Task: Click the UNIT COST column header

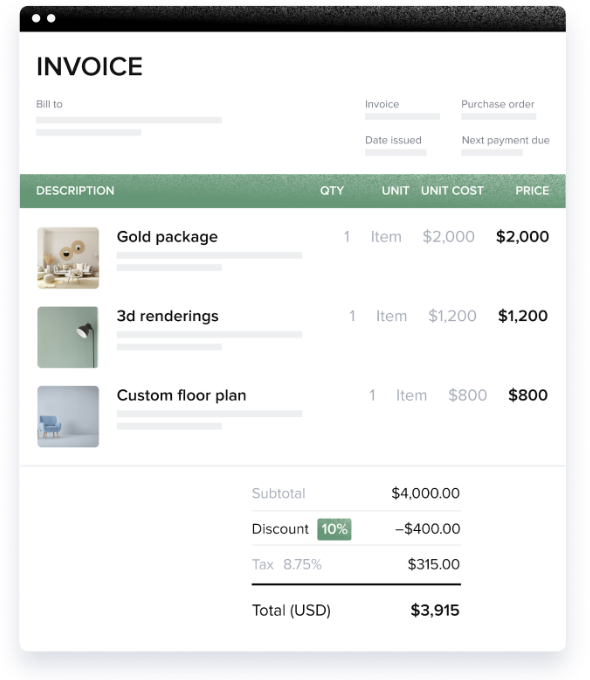Action: point(452,191)
